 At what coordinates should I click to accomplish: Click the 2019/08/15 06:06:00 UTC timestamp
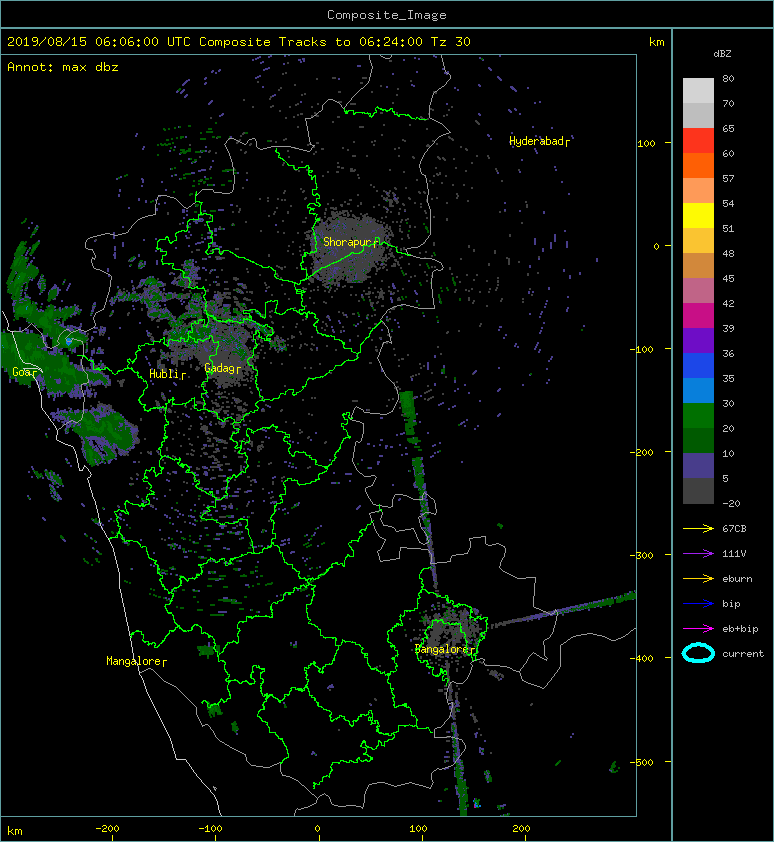99,42
